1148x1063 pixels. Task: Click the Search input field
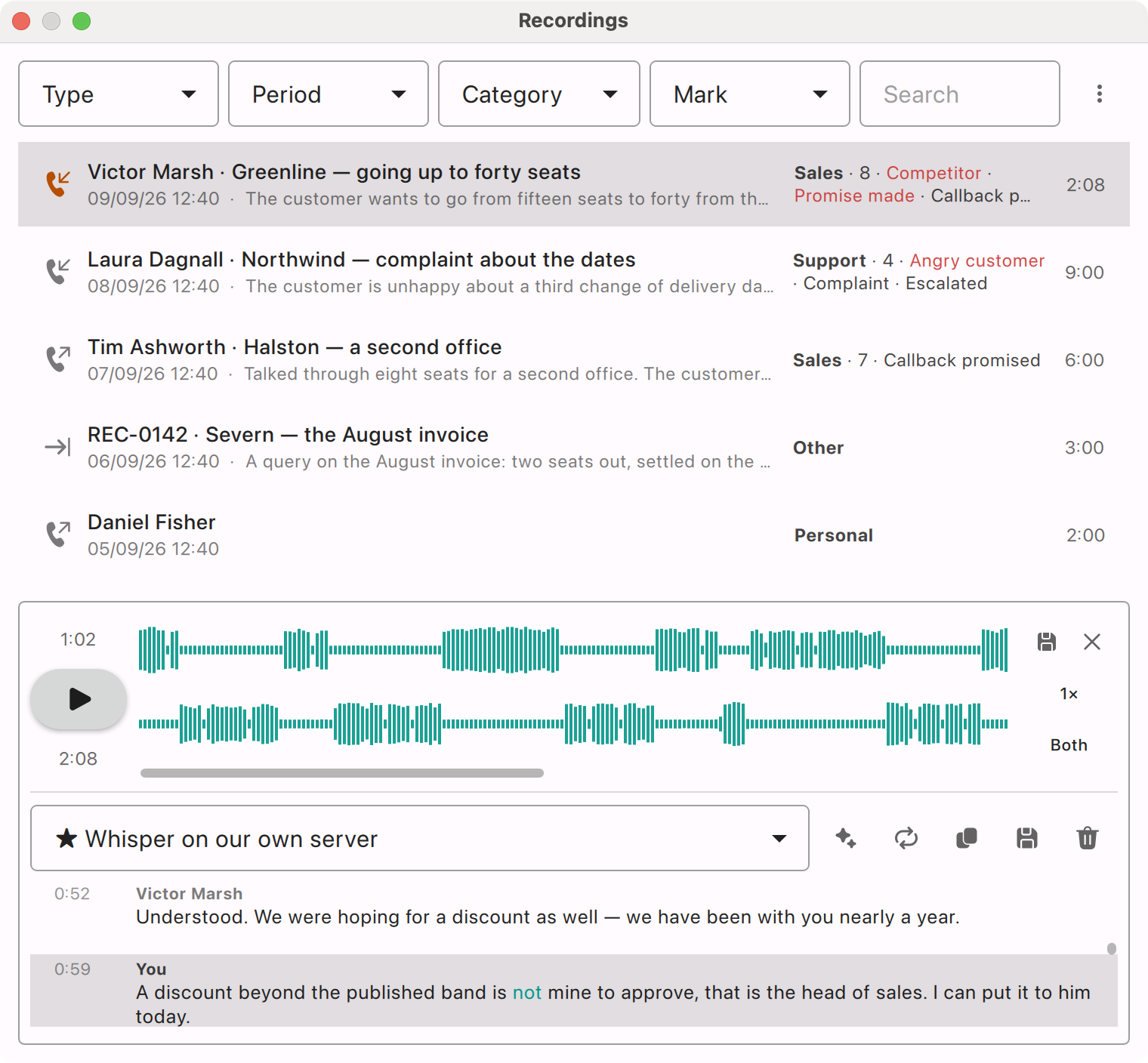click(x=960, y=94)
